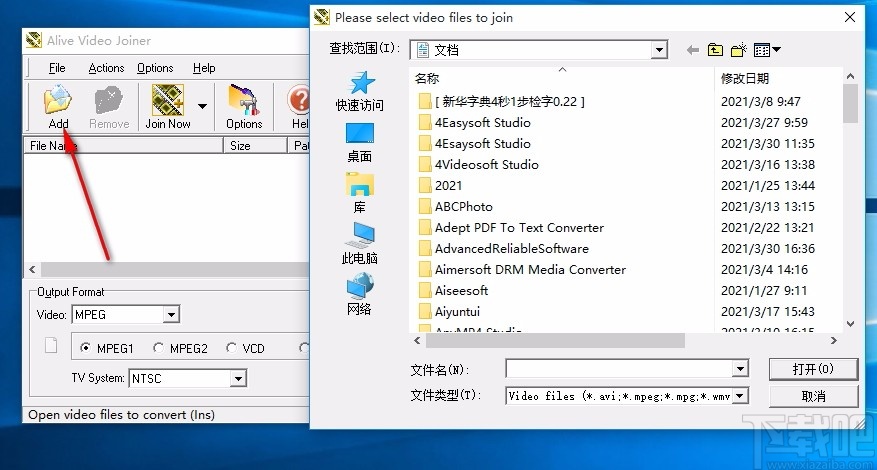877x470 pixels.
Task: Select 此电脑 in places bar
Action: (360, 244)
